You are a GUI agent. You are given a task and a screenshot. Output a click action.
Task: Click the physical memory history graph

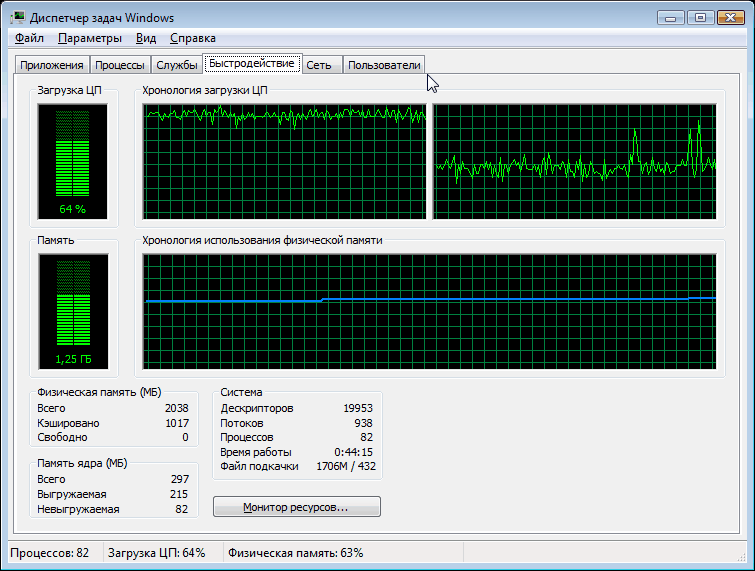[430, 312]
